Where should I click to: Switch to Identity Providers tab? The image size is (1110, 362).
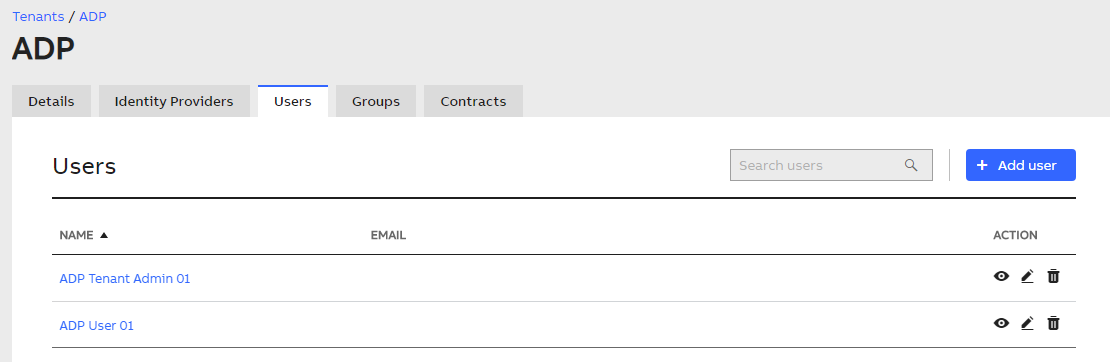(x=174, y=101)
